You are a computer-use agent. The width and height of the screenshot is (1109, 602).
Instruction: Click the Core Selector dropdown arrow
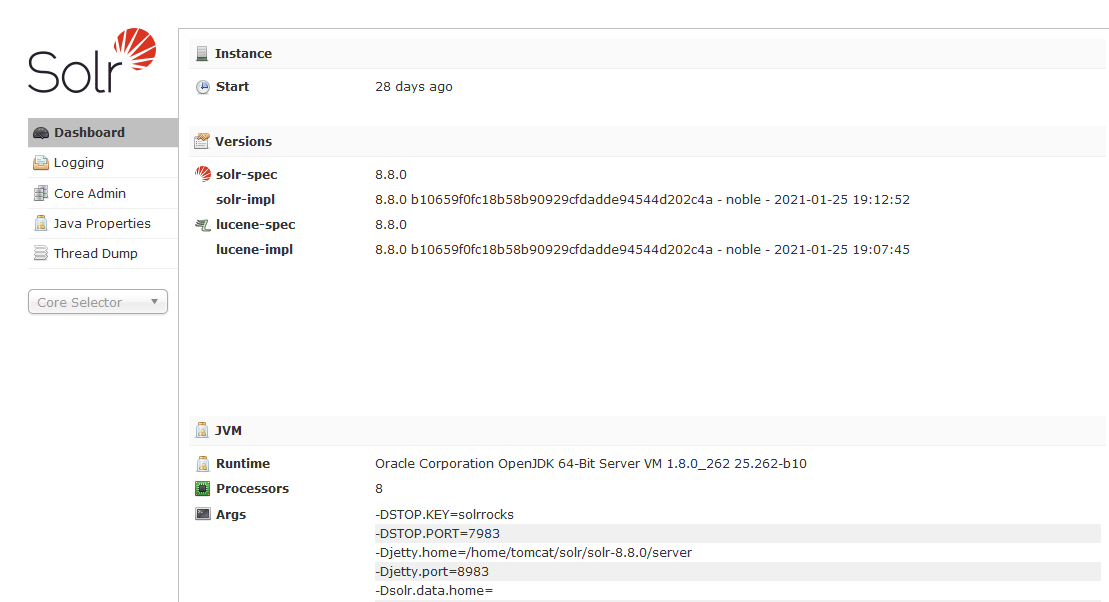[x=154, y=301]
